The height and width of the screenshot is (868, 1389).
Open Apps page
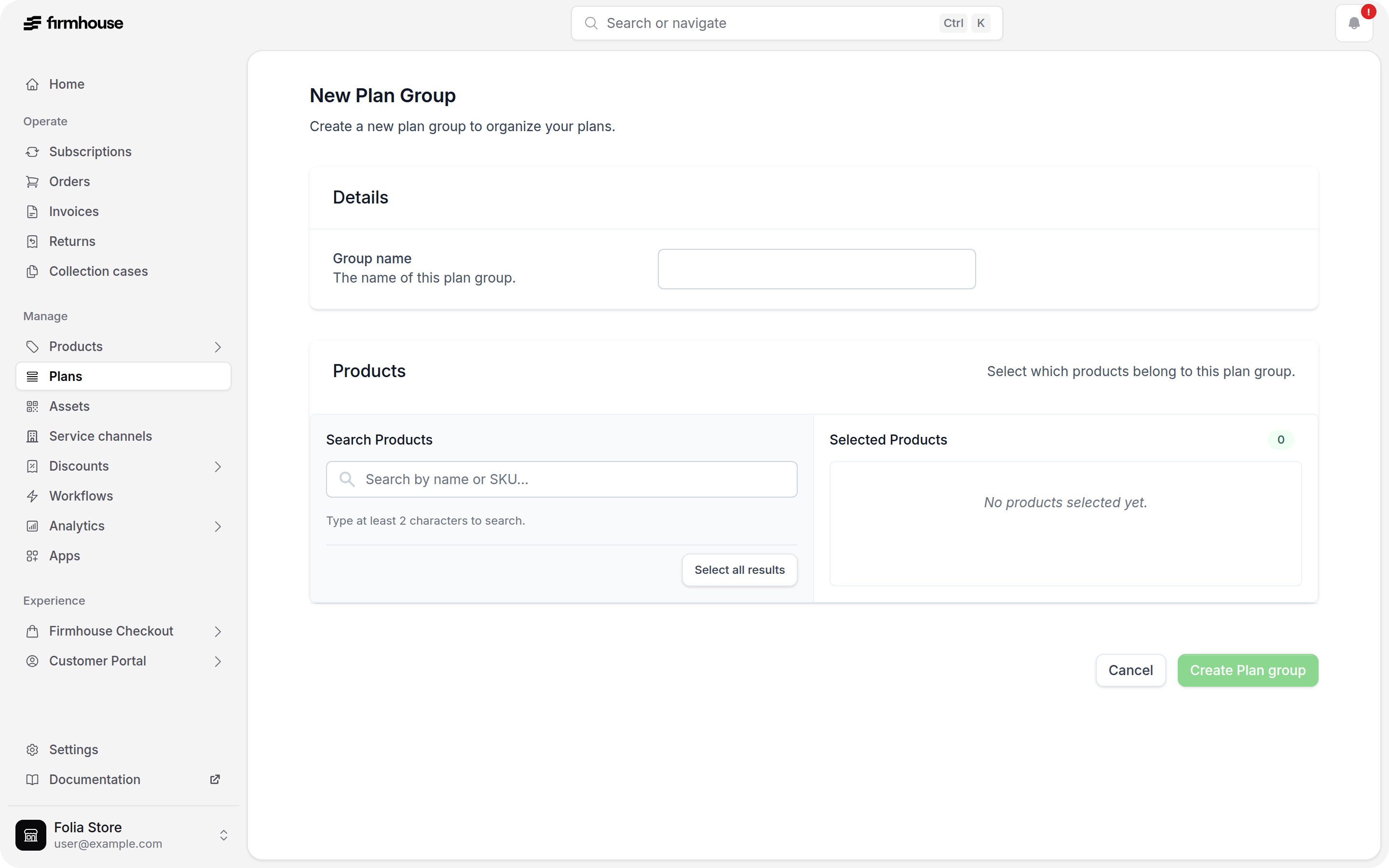point(123,555)
